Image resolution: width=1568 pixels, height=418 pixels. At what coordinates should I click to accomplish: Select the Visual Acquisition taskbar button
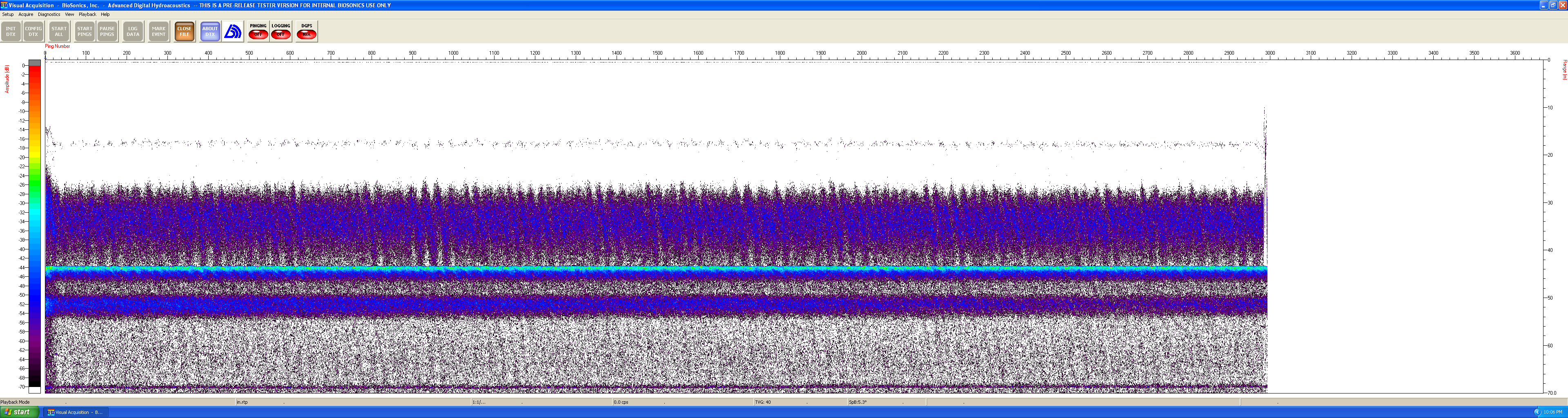[x=76, y=413]
